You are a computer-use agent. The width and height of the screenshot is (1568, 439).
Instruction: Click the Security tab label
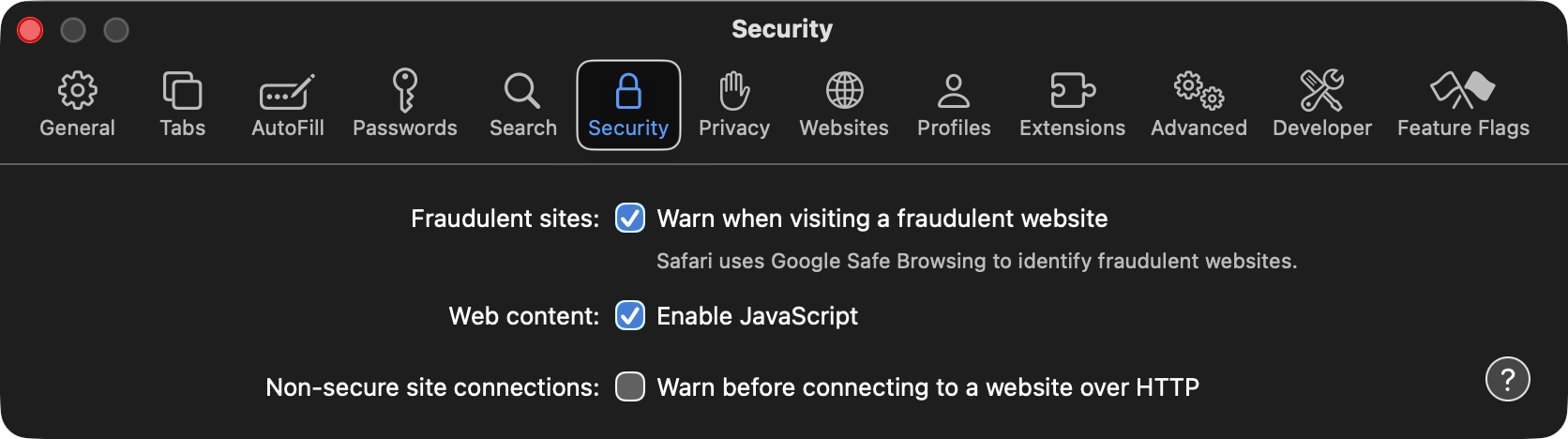[628, 129]
